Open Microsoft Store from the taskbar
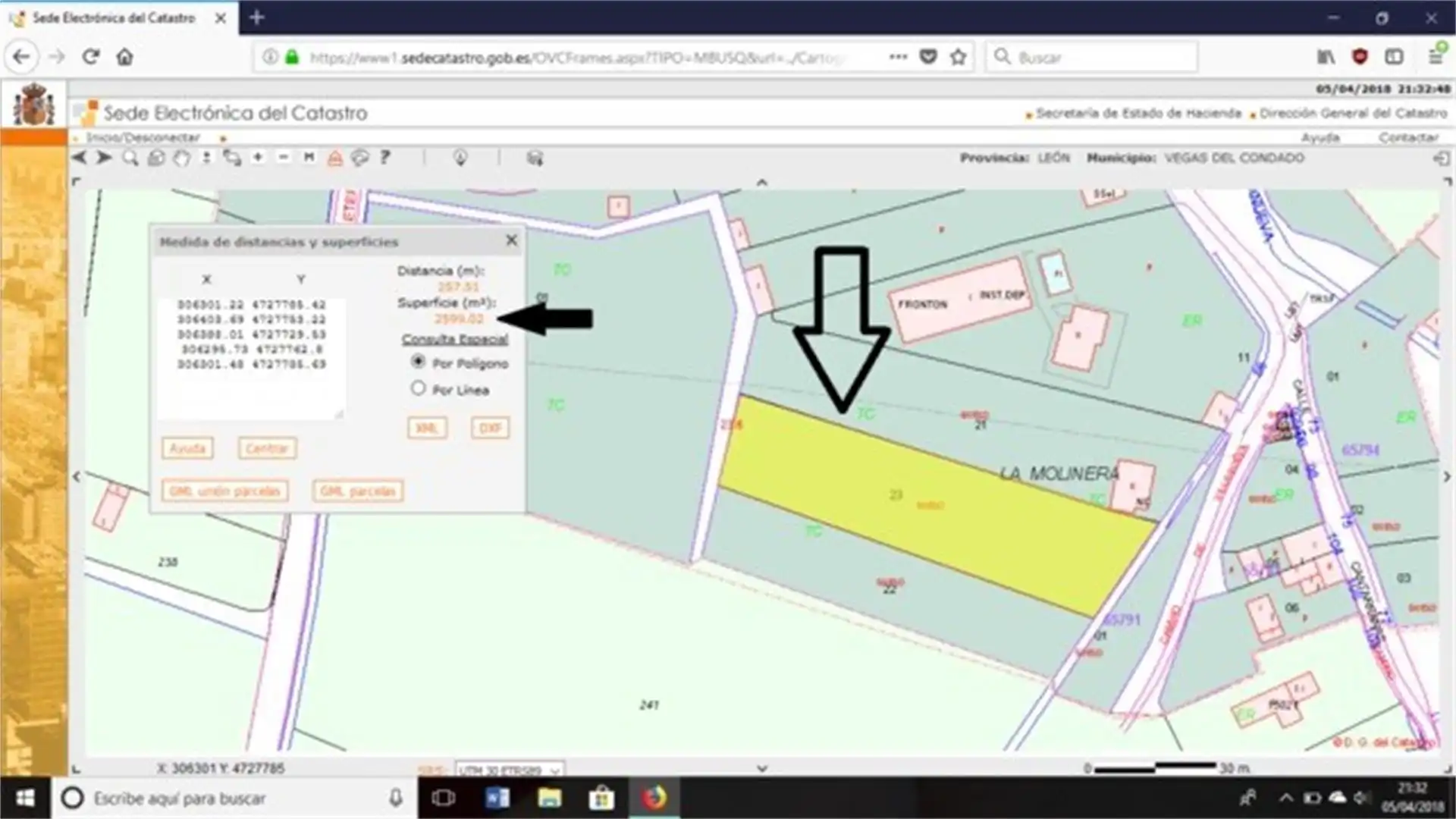 [x=601, y=798]
